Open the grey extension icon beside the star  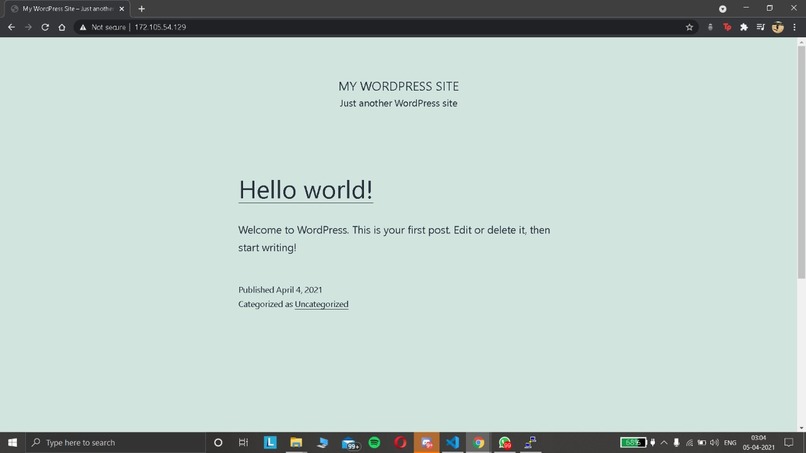click(x=710, y=27)
